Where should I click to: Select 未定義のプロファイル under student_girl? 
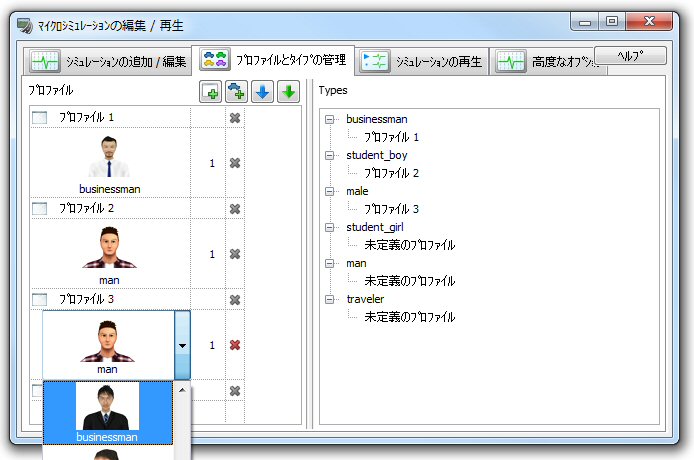409,245
